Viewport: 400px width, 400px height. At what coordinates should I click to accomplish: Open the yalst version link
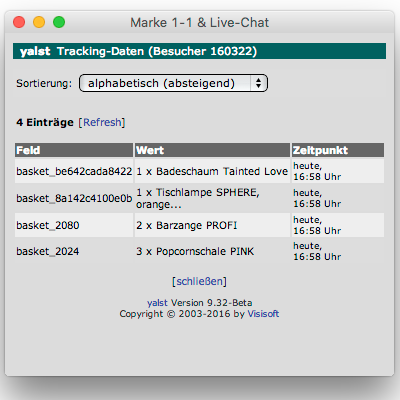(x=157, y=303)
